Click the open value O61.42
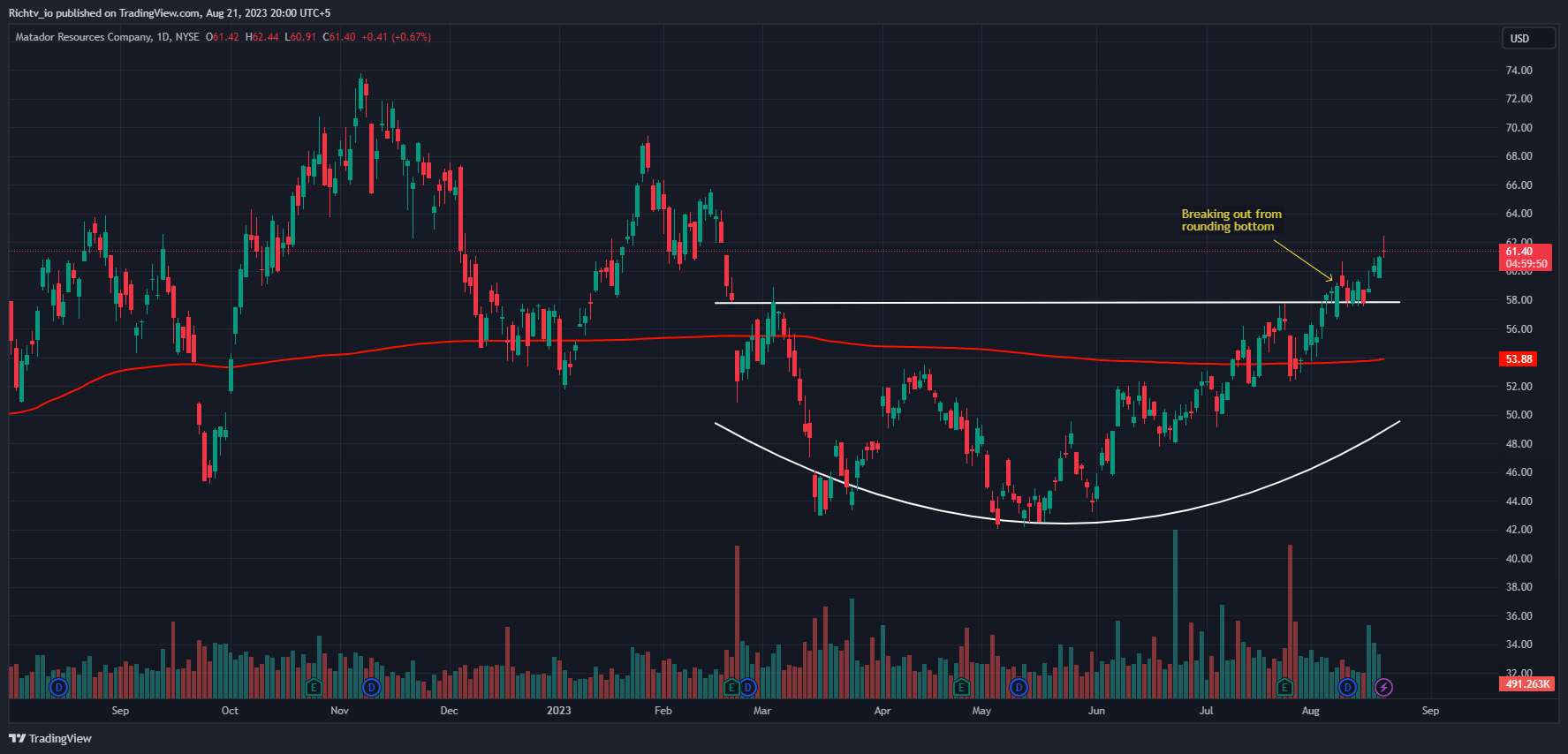The width and height of the screenshot is (1568, 754). (x=223, y=37)
